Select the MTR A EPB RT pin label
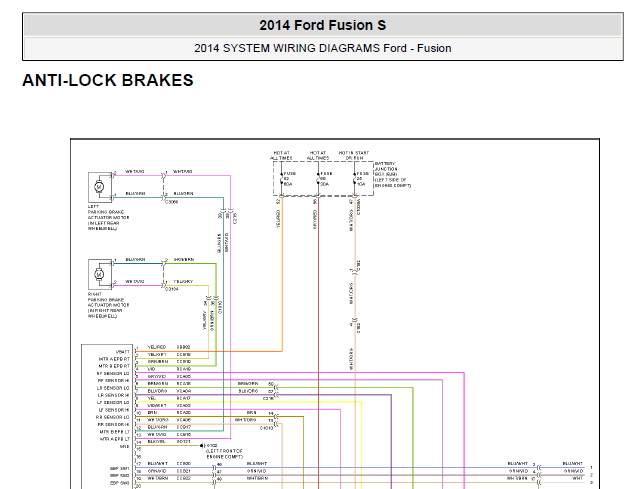 [114, 359]
